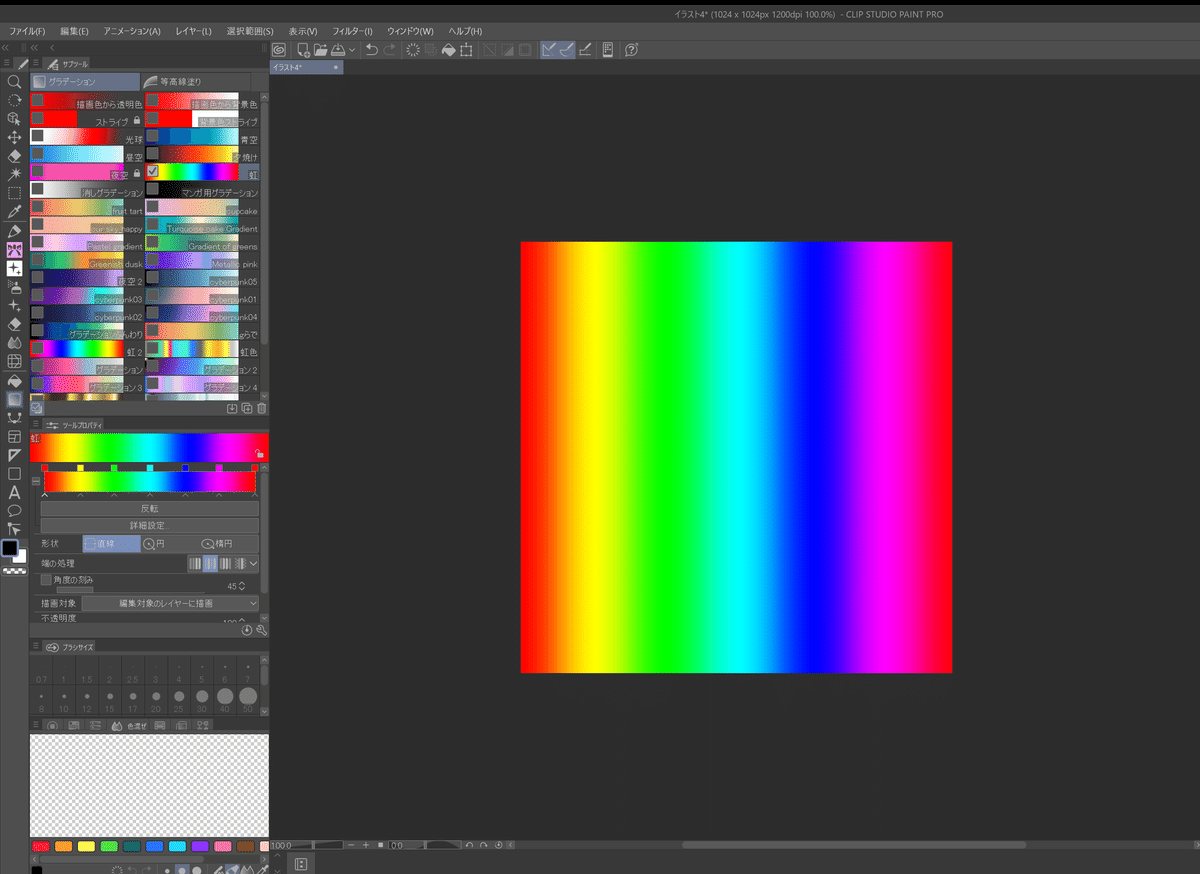
Task: Select the Balloon tool
Action: [14, 510]
